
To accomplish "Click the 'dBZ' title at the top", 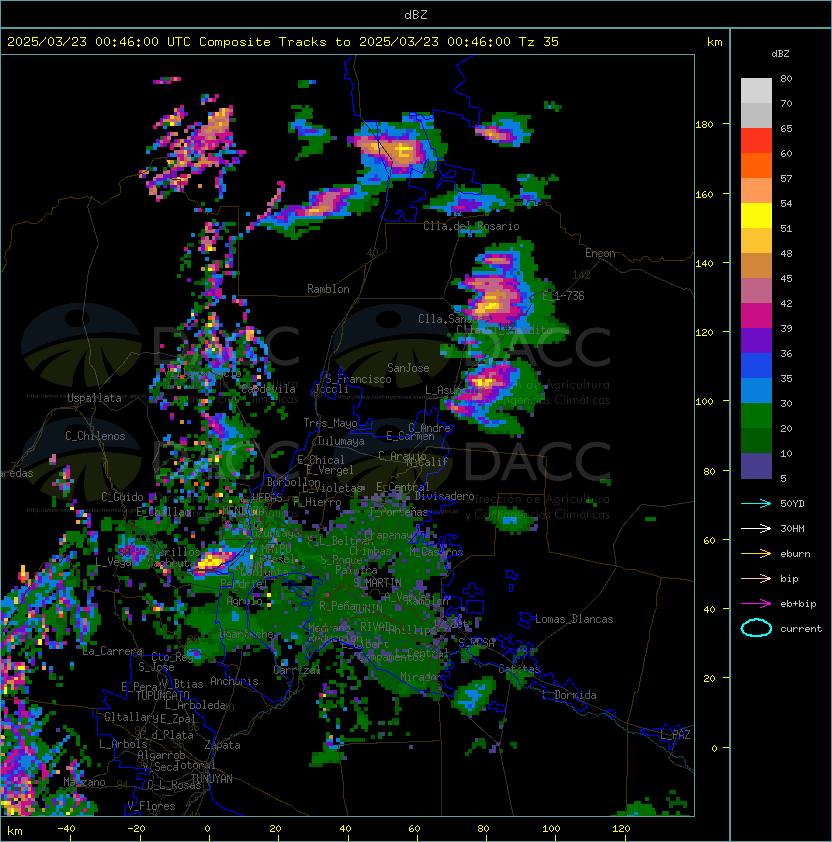I will (416, 15).
